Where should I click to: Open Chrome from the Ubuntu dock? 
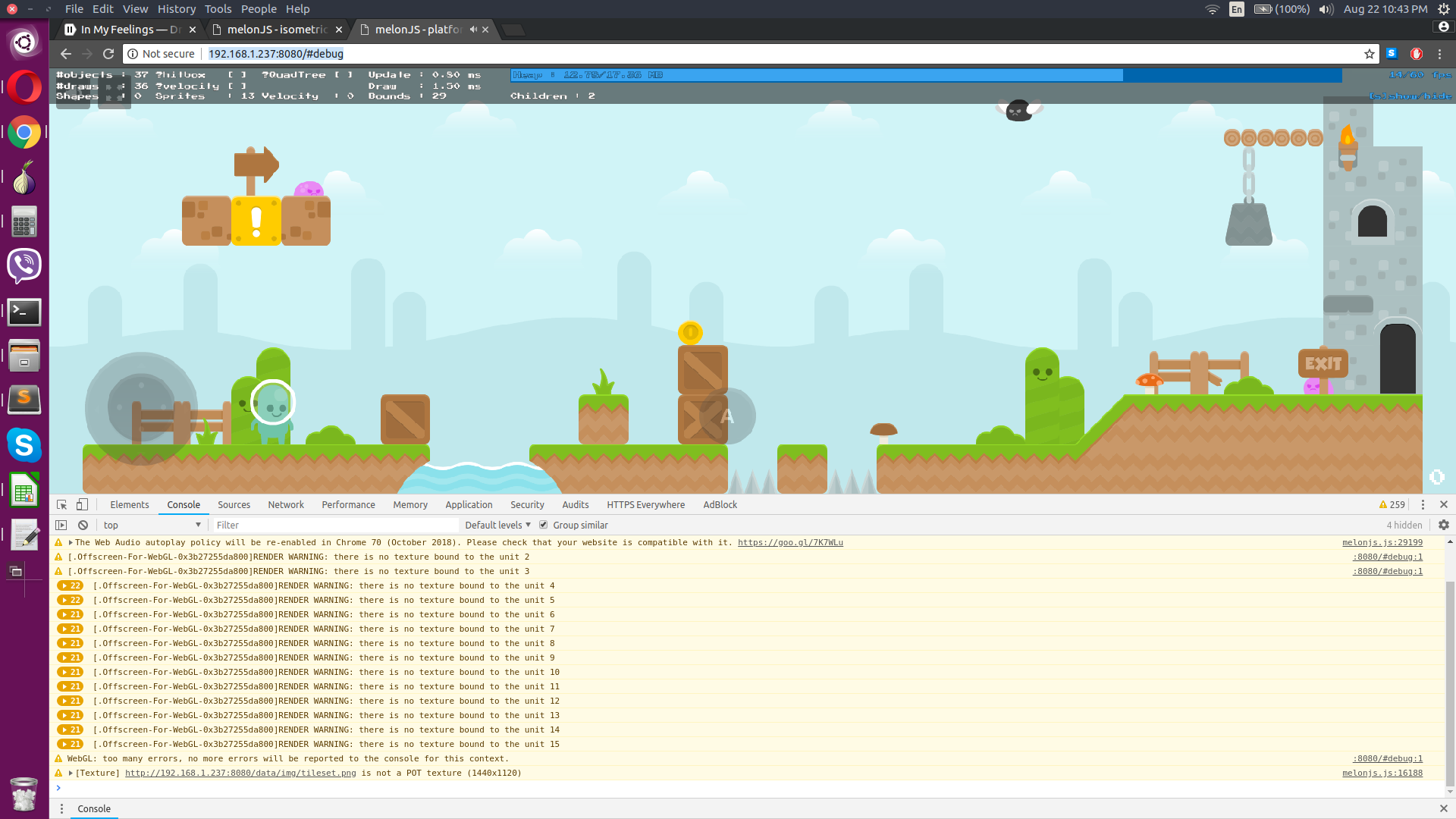click(x=24, y=133)
